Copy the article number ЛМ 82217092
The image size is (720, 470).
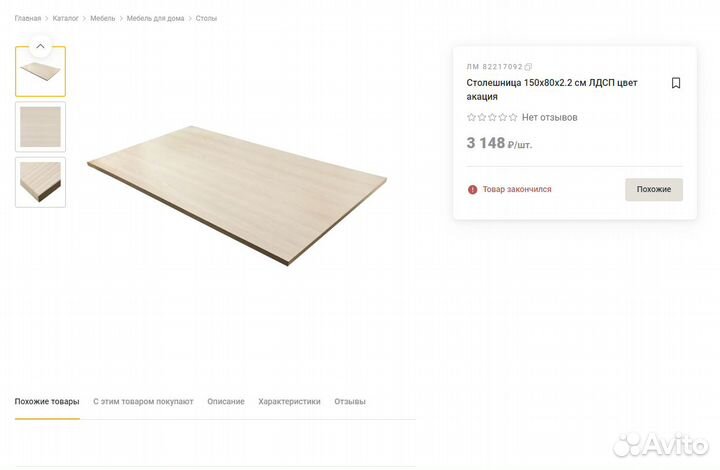[x=528, y=67]
